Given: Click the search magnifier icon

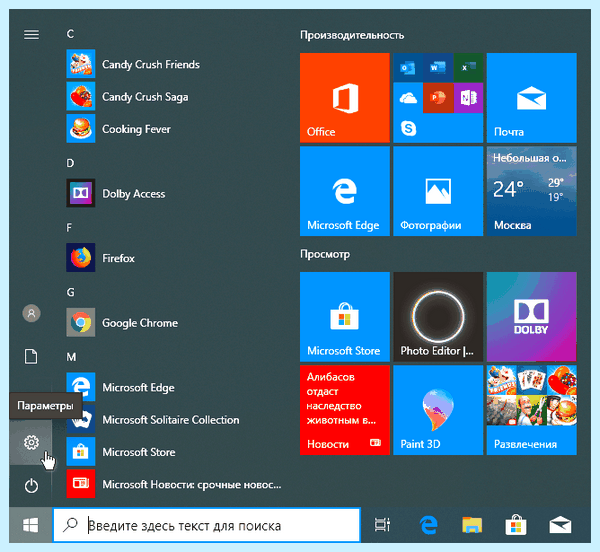Looking at the screenshot, I should click(x=70, y=525).
